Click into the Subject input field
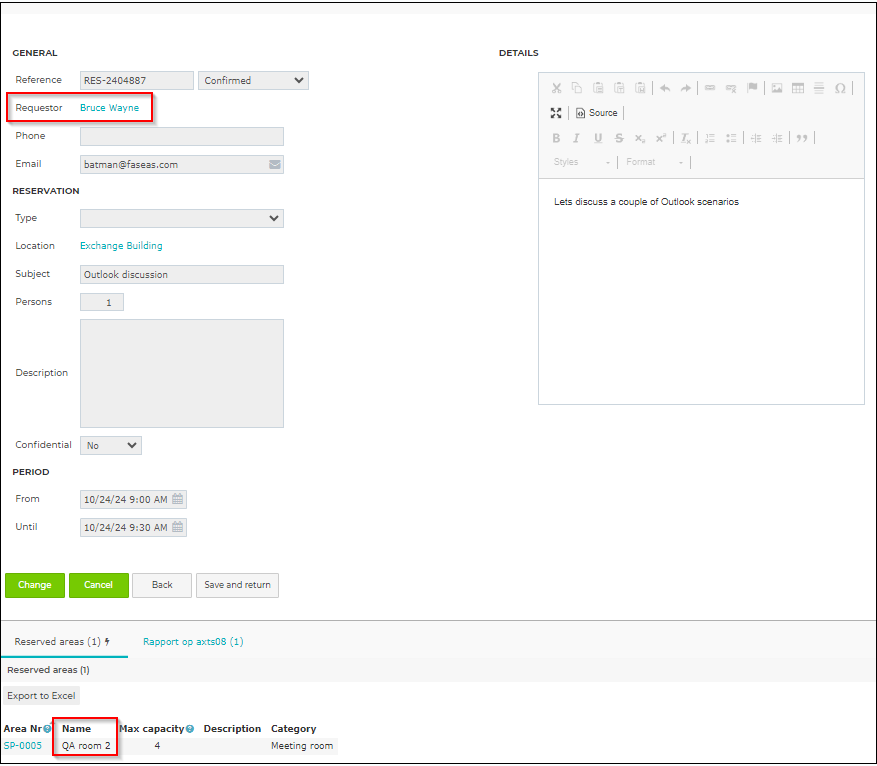 tap(182, 275)
